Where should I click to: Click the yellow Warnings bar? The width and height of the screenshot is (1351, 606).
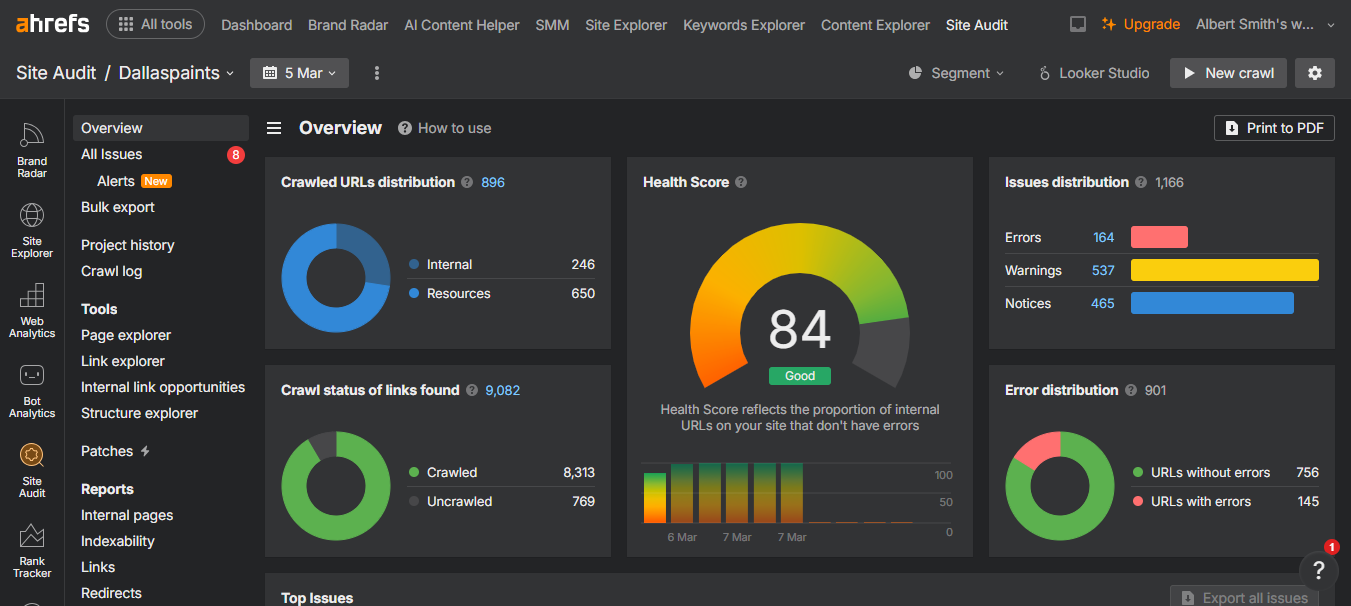[1225, 270]
